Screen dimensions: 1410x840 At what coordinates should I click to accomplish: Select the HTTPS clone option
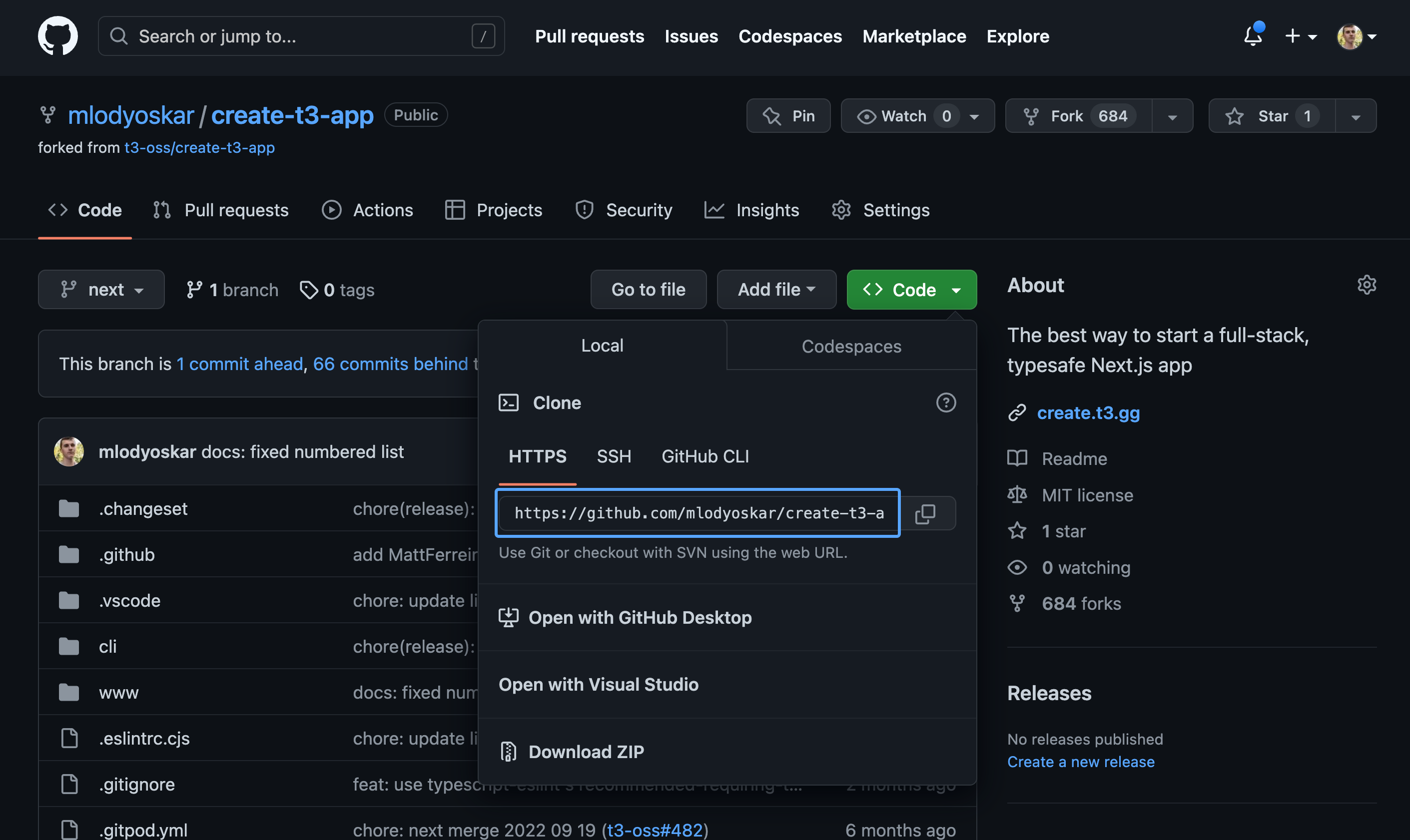coord(538,456)
